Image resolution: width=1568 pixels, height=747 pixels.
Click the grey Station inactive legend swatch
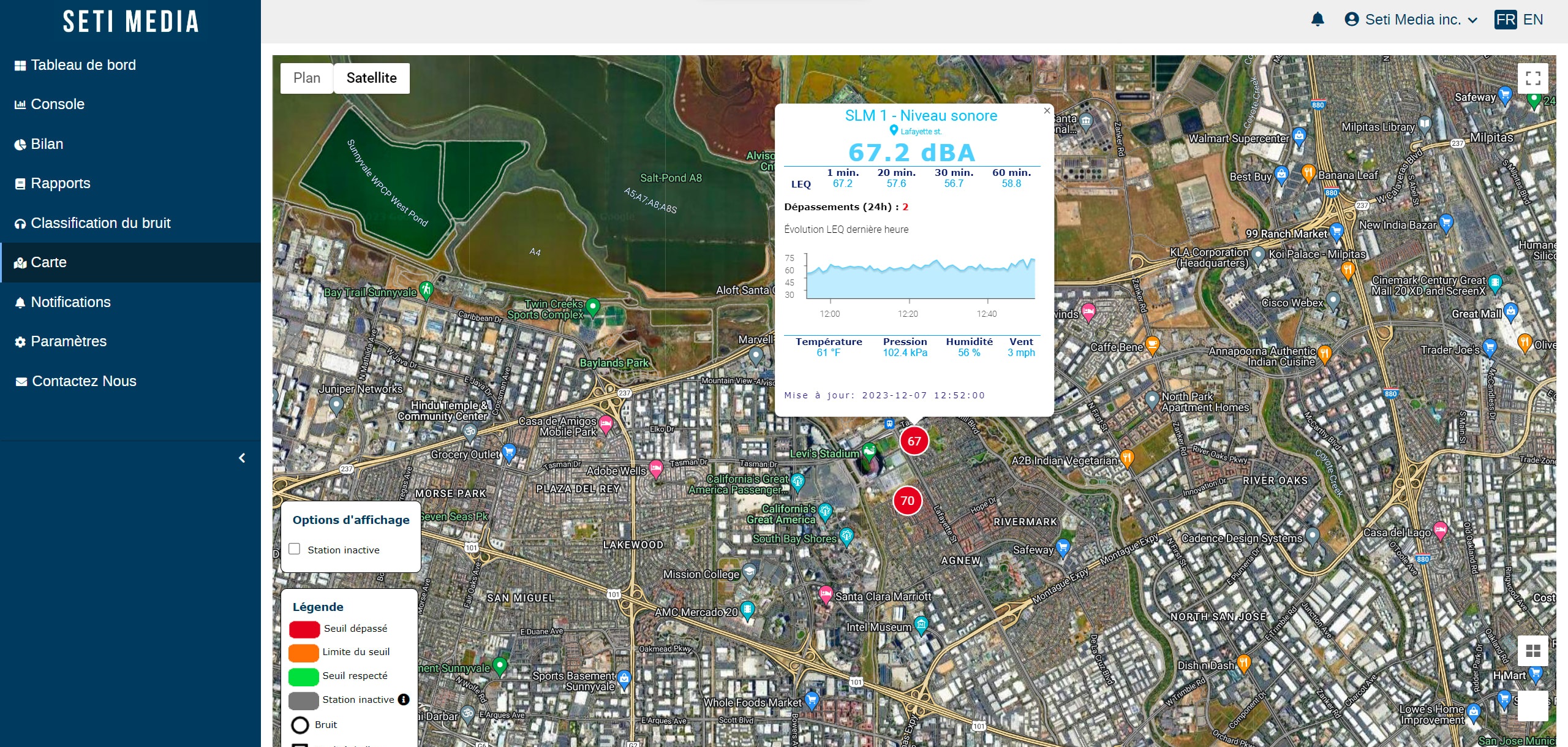[304, 700]
